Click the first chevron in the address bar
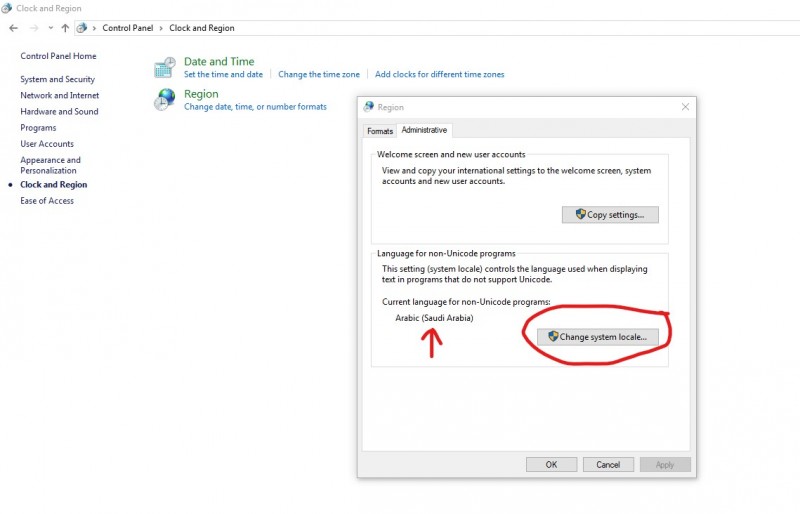The height and width of the screenshot is (514, 800). pyautogui.click(x=94, y=28)
